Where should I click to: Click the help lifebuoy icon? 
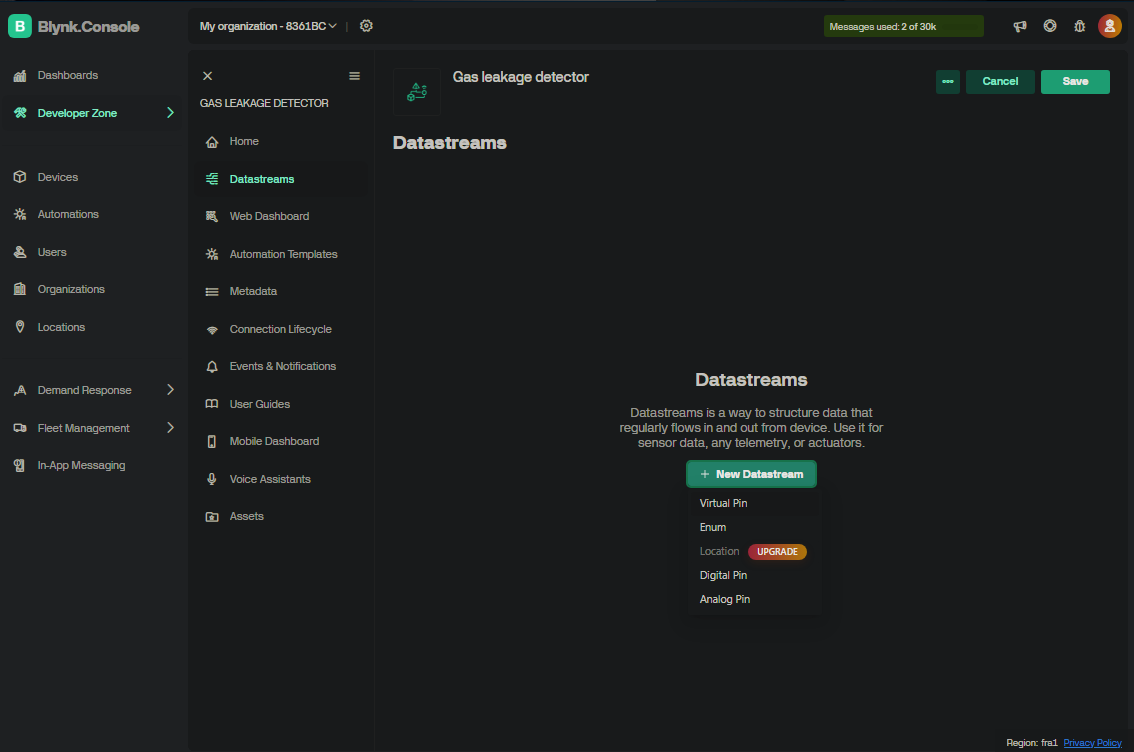(x=1050, y=26)
